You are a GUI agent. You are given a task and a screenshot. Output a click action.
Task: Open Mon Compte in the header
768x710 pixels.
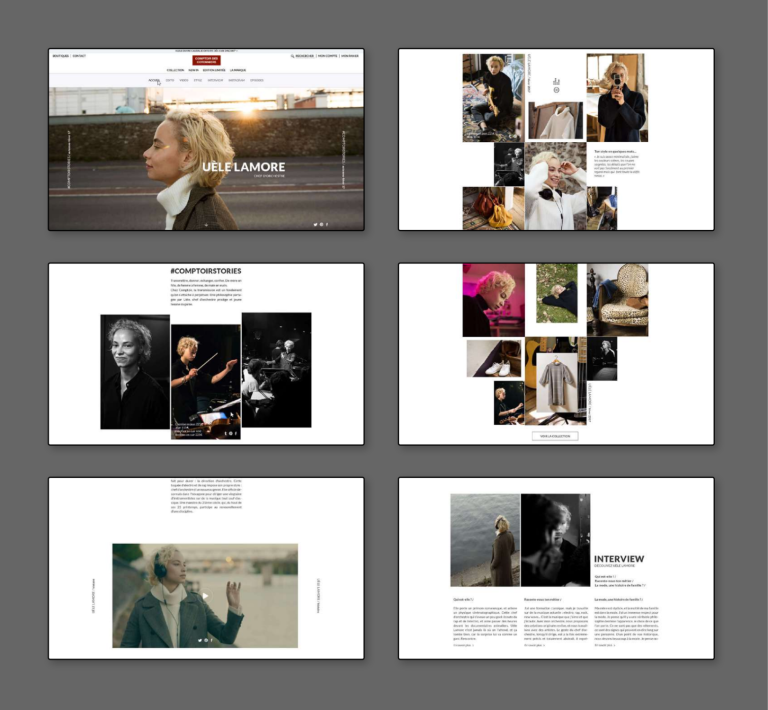point(327,56)
